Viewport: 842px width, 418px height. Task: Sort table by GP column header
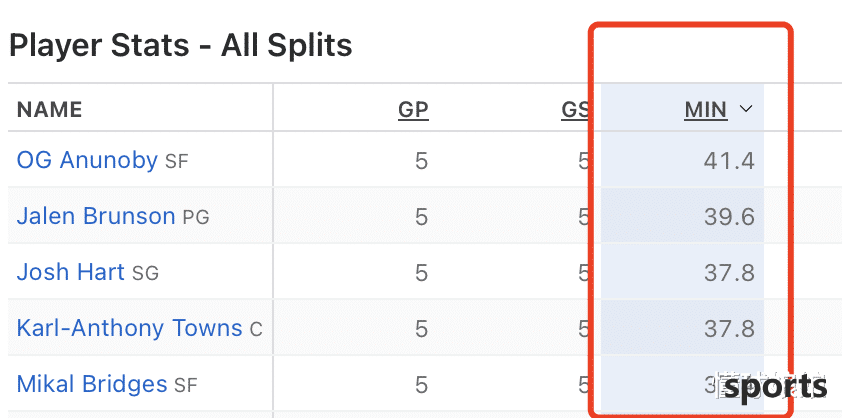click(413, 110)
